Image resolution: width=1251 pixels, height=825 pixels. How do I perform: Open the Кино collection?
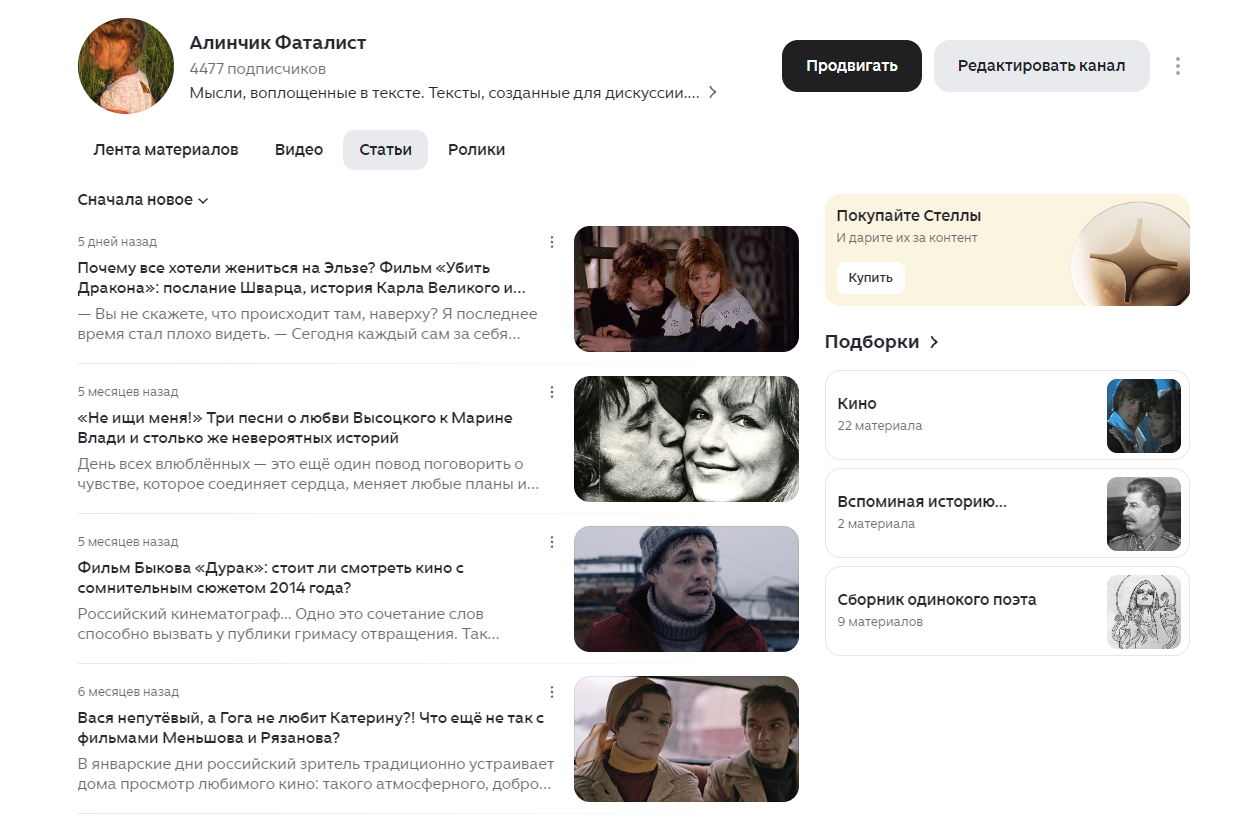1007,415
